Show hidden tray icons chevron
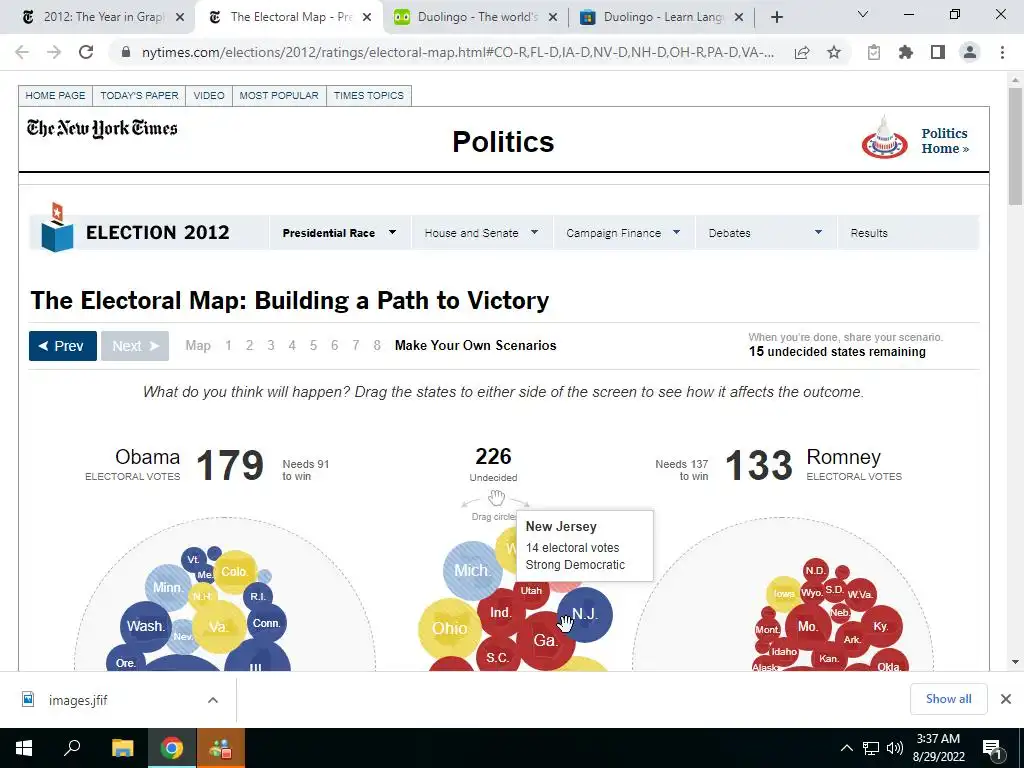The width and height of the screenshot is (1024, 768). [x=847, y=748]
